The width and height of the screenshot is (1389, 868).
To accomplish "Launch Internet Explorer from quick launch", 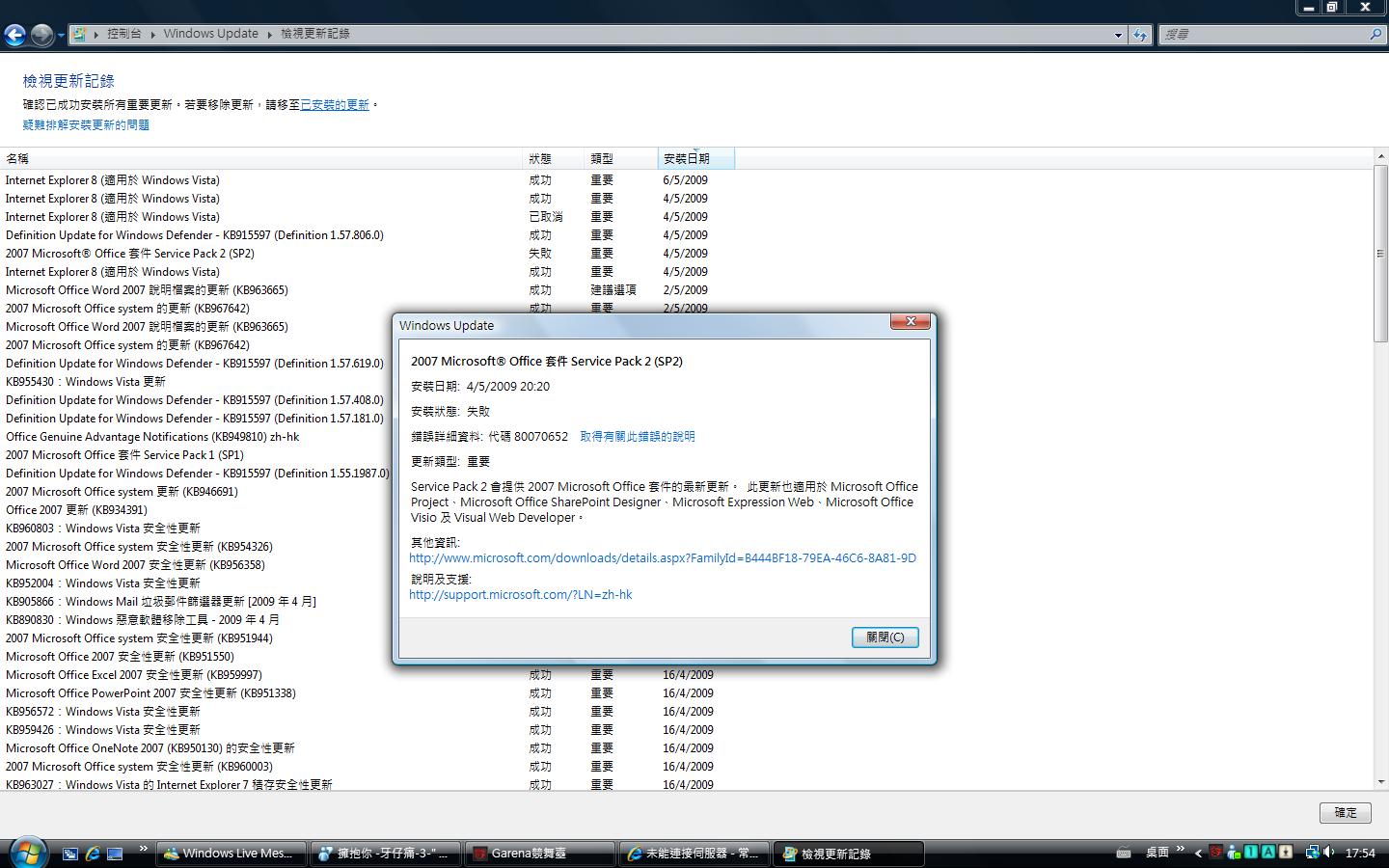I will 93,854.
